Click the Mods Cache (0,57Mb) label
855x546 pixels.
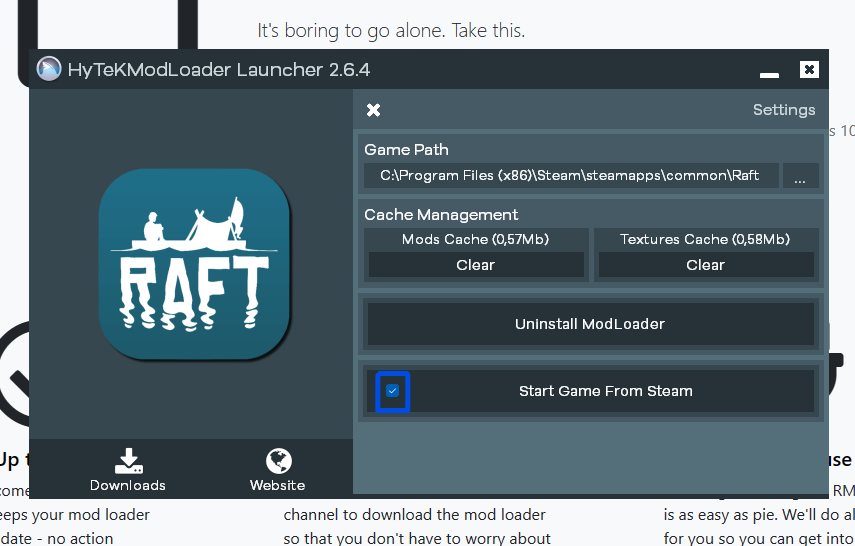pos(475,239)
